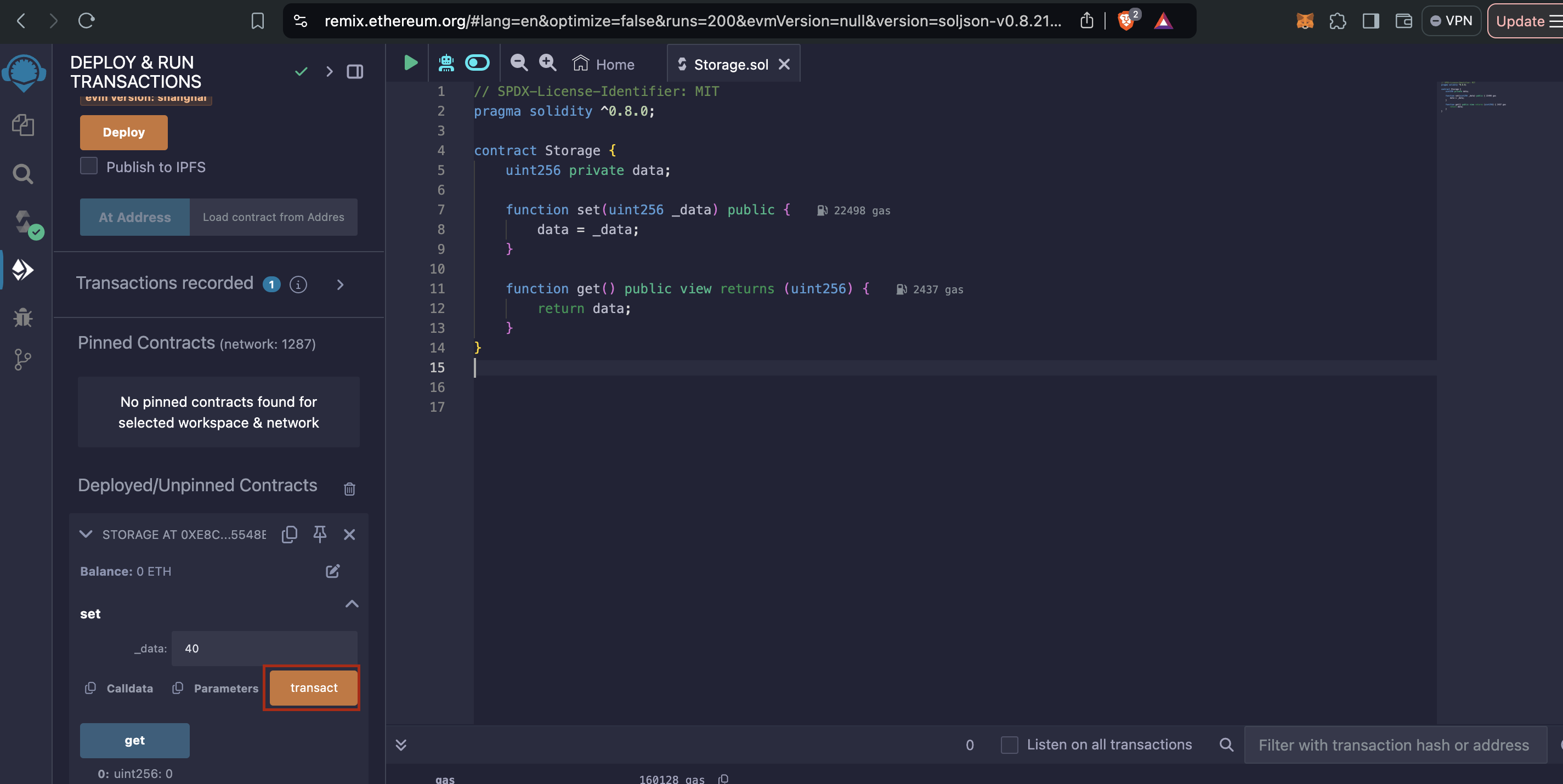Toggle the AI copilot switch in editor toolbar
The height and width of the screenshot is (784, 1563).
tap(477, 63)
